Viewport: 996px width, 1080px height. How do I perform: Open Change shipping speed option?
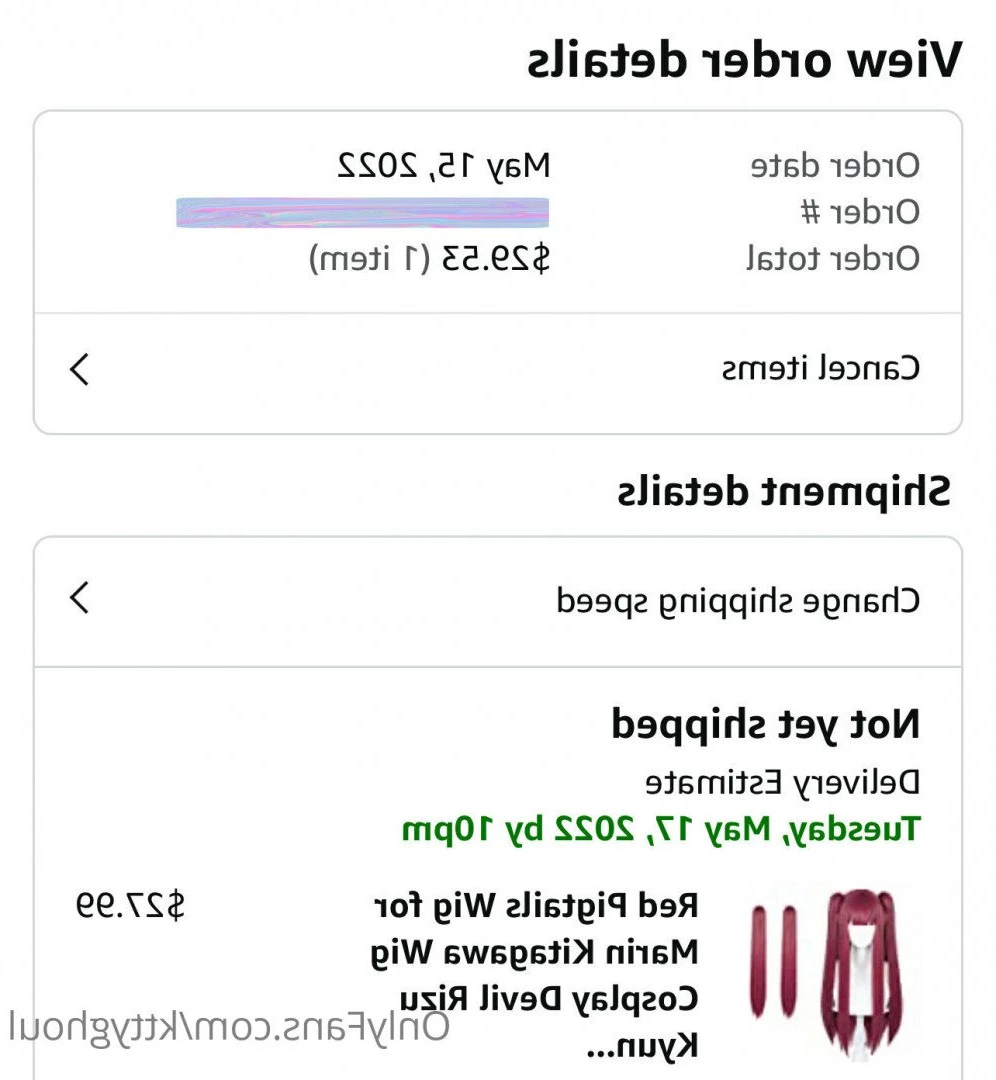click(737, 601)
